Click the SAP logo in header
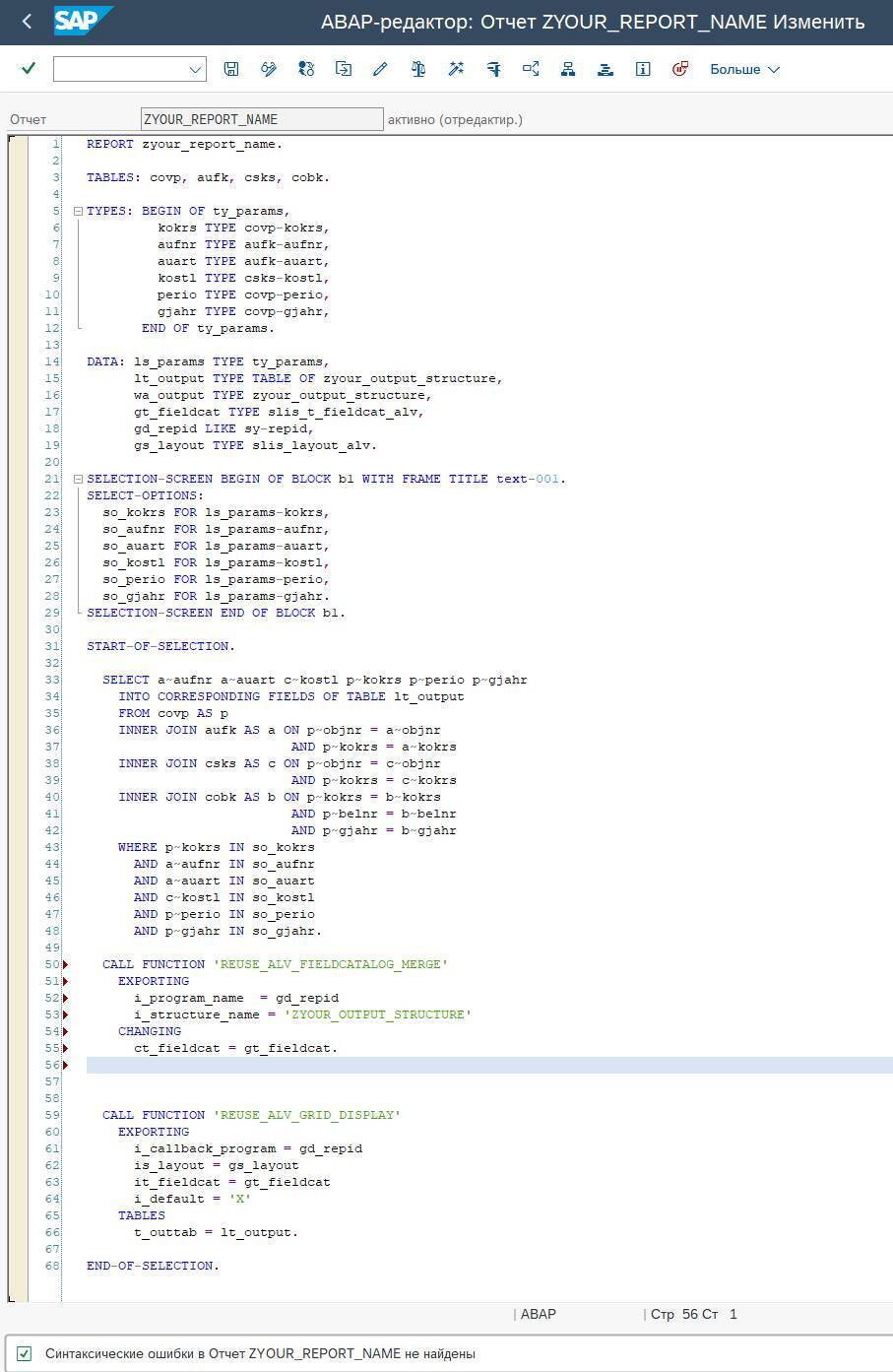The image size is (893, 1372). tap(81, 21)
